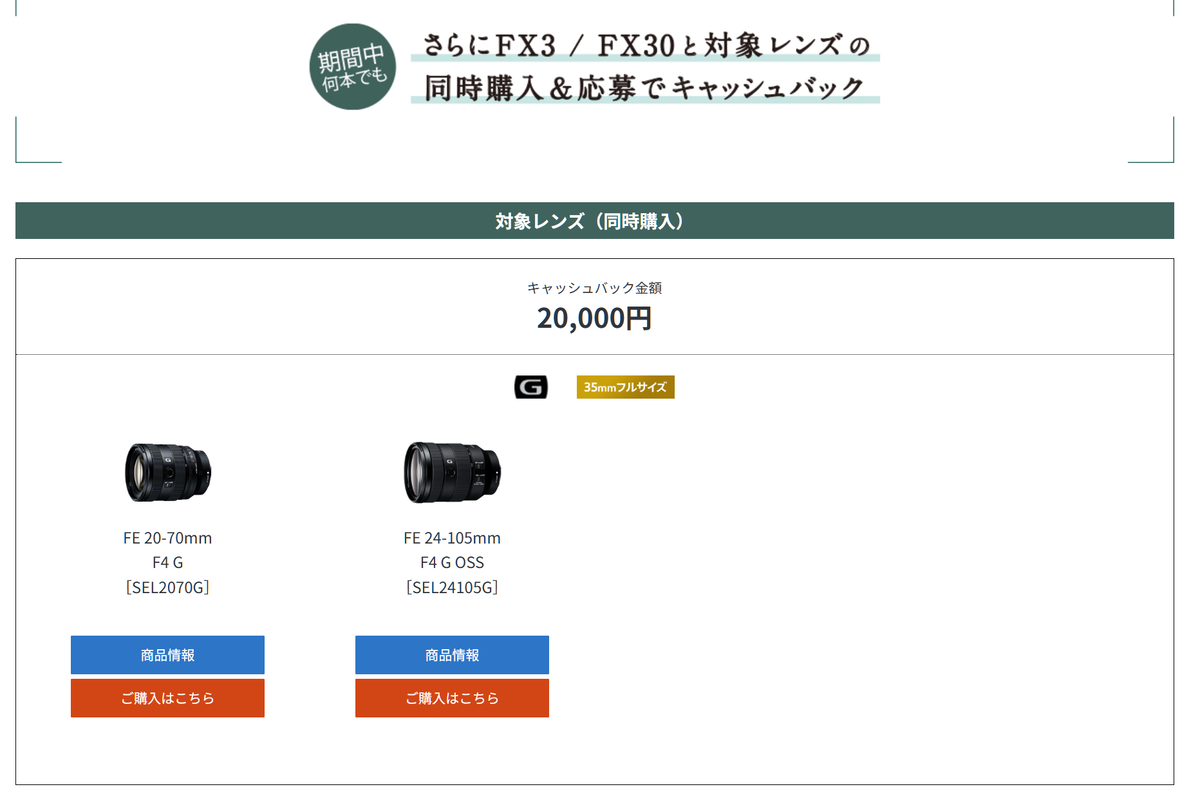Click the black G lens logo
The image size is (1200, 796).
530,387
